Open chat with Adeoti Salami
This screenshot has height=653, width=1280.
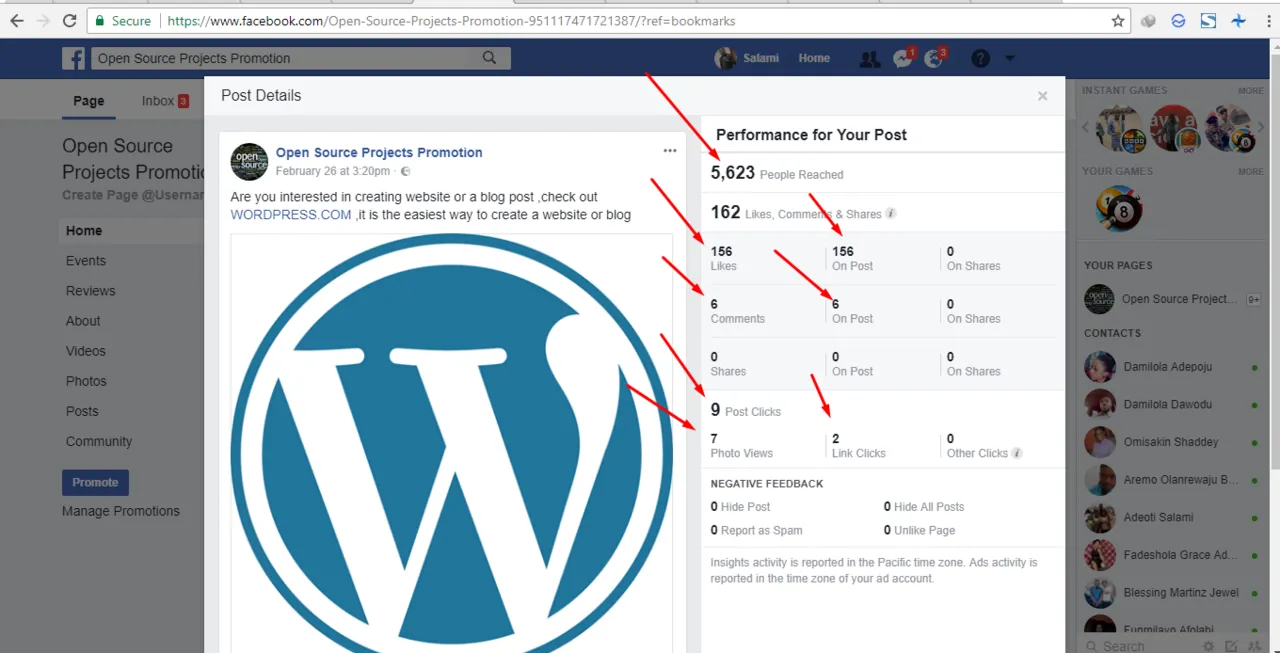click(x=1172, y=517)
